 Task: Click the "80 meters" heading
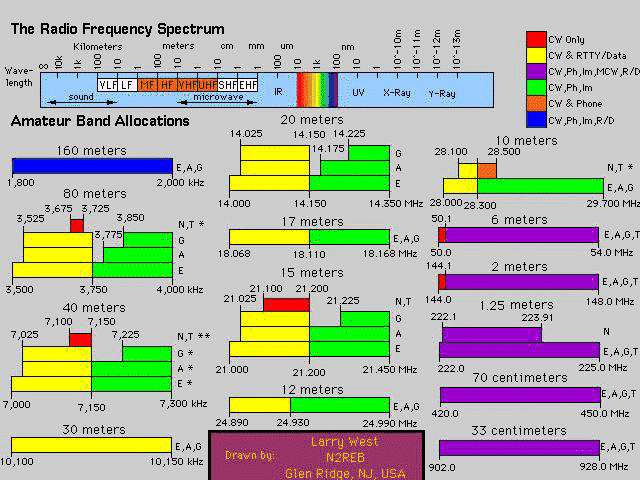[x=95, y=193]
